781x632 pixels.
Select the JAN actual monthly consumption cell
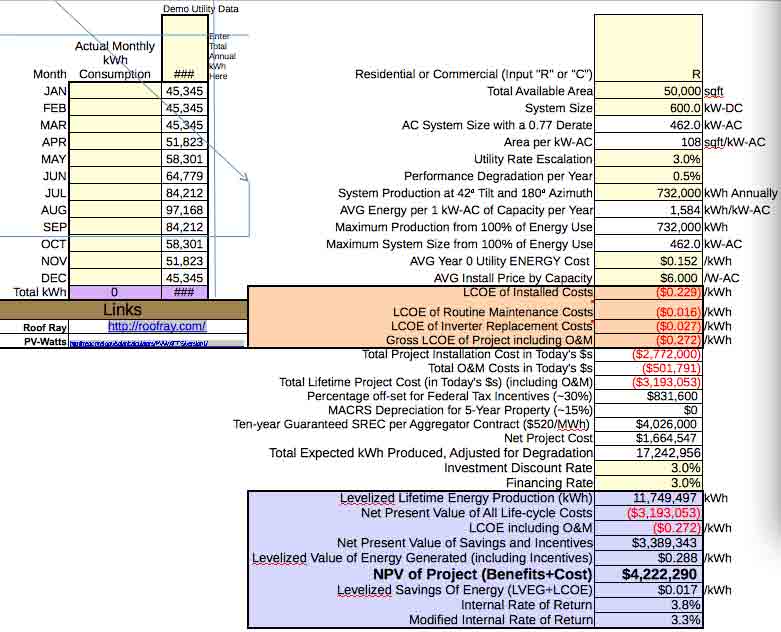115,91
